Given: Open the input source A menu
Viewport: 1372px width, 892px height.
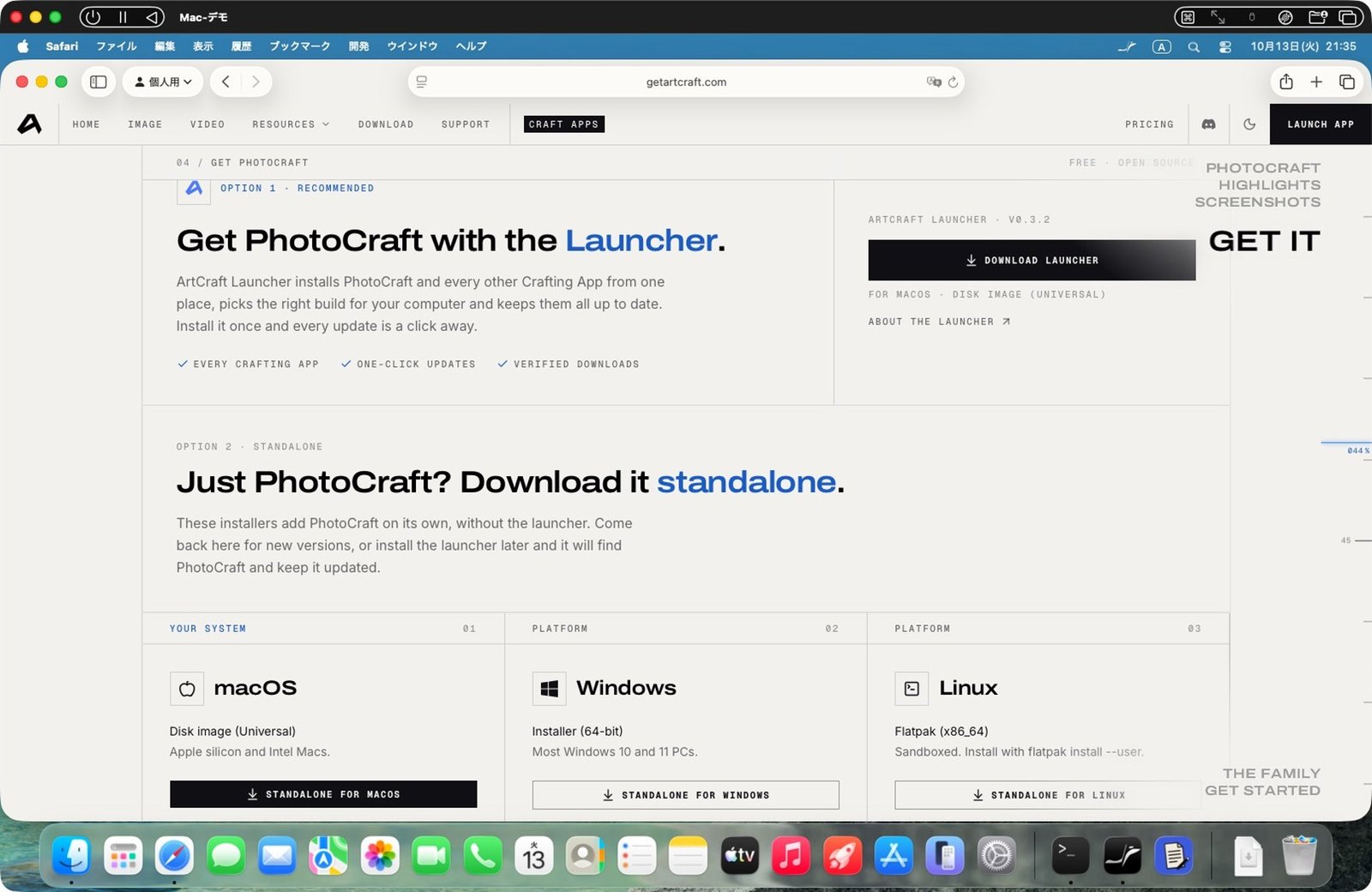Looking at the screenshot, I should point(1161,46).
